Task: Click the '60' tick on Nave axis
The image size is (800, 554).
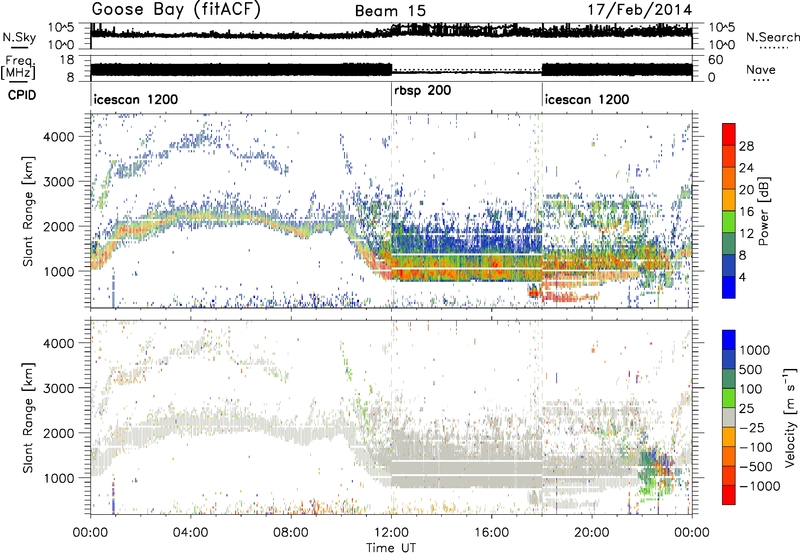Action: [716, 60]
